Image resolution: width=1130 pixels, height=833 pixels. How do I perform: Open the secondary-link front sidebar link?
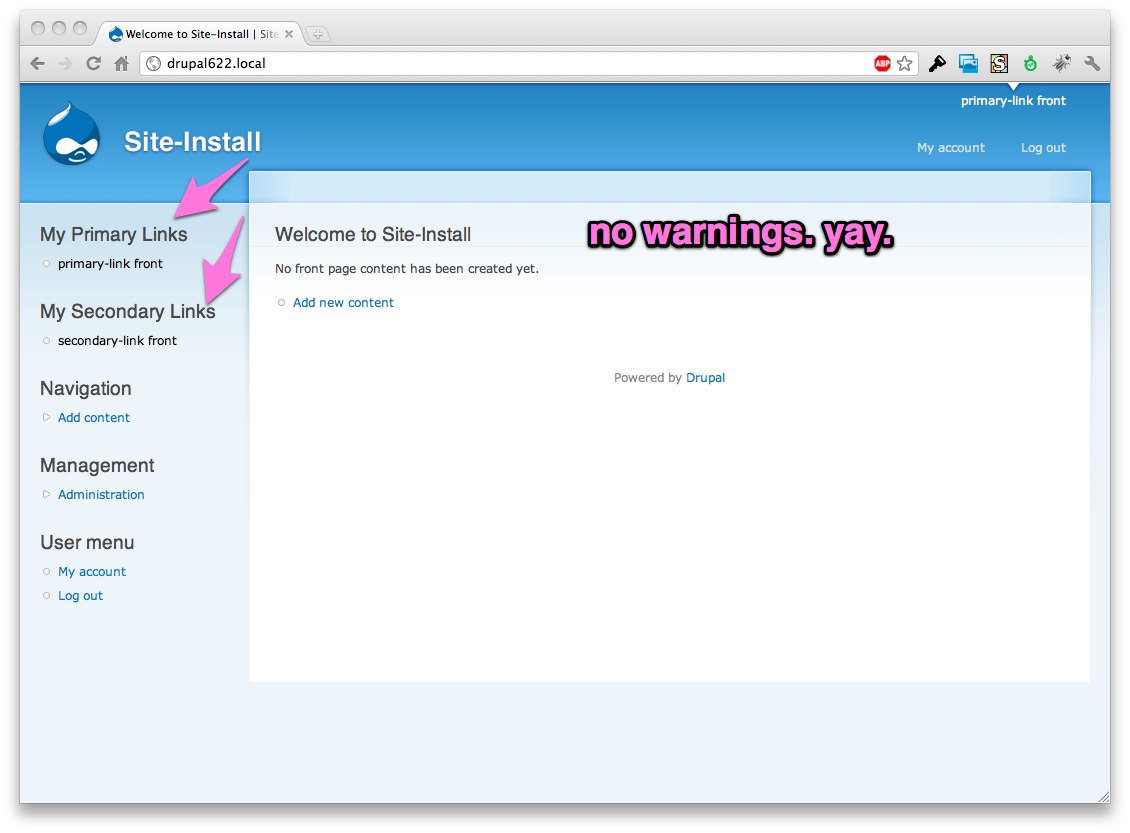coord(117,341)
